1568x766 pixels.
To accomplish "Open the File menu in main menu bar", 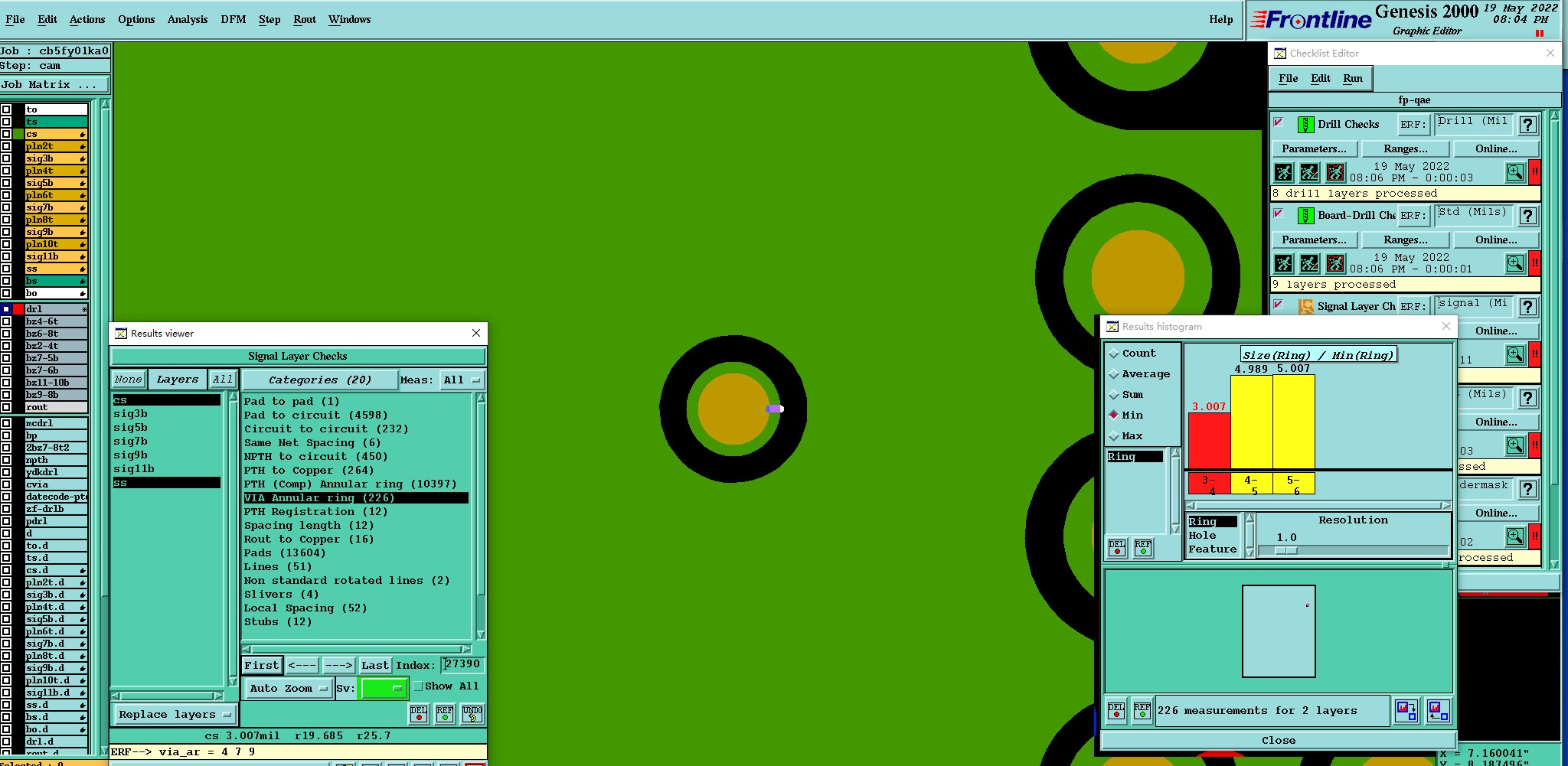I will click(15, 20).
